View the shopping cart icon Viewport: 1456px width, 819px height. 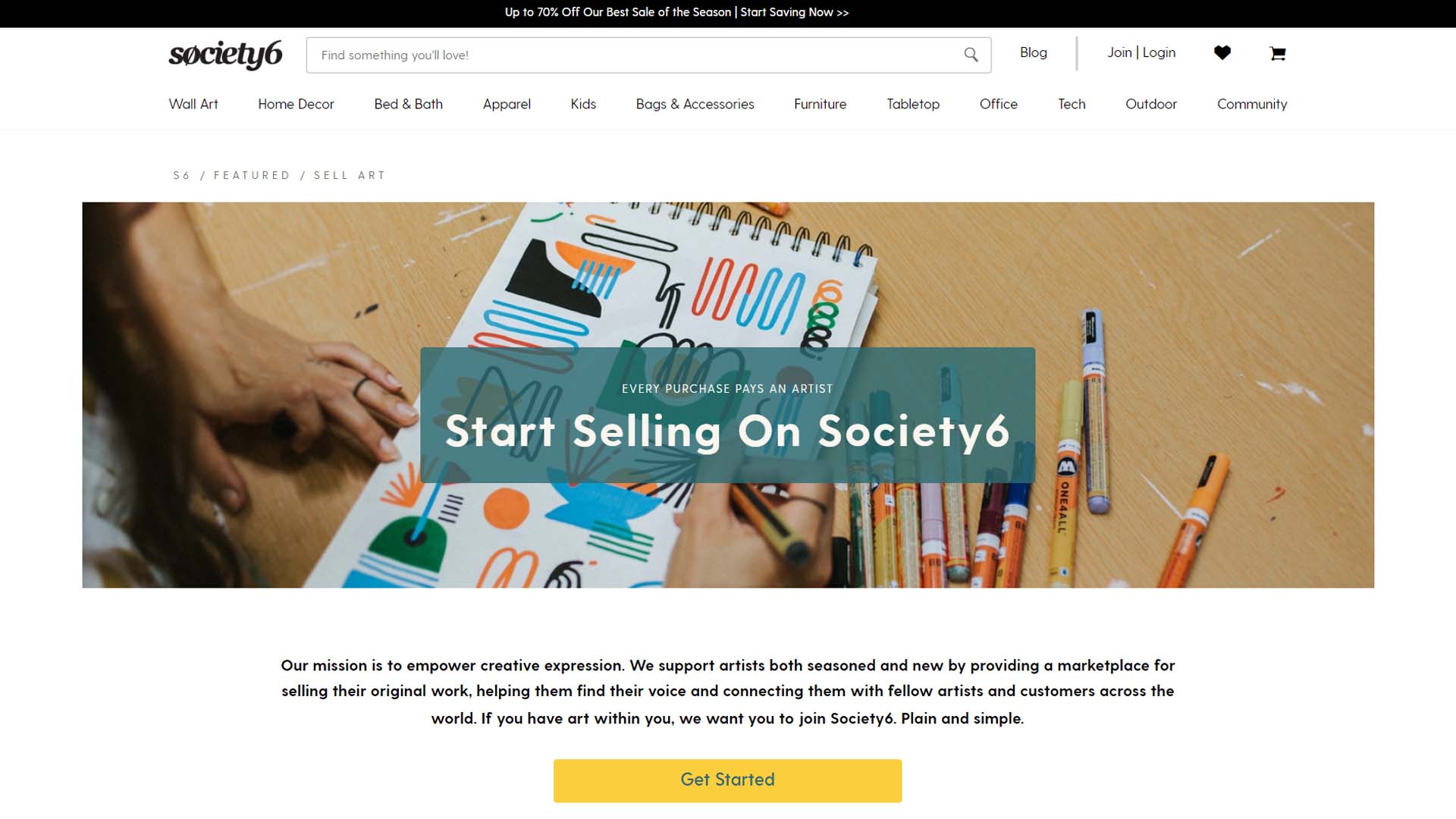[1278, 53]
